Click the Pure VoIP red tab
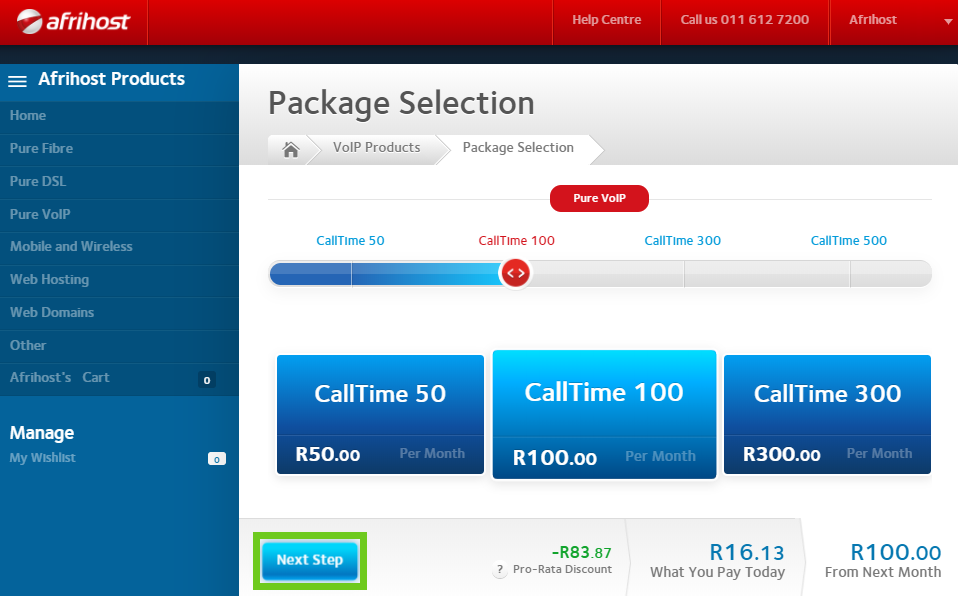958x596 pixels. click(x=599, y=198)
